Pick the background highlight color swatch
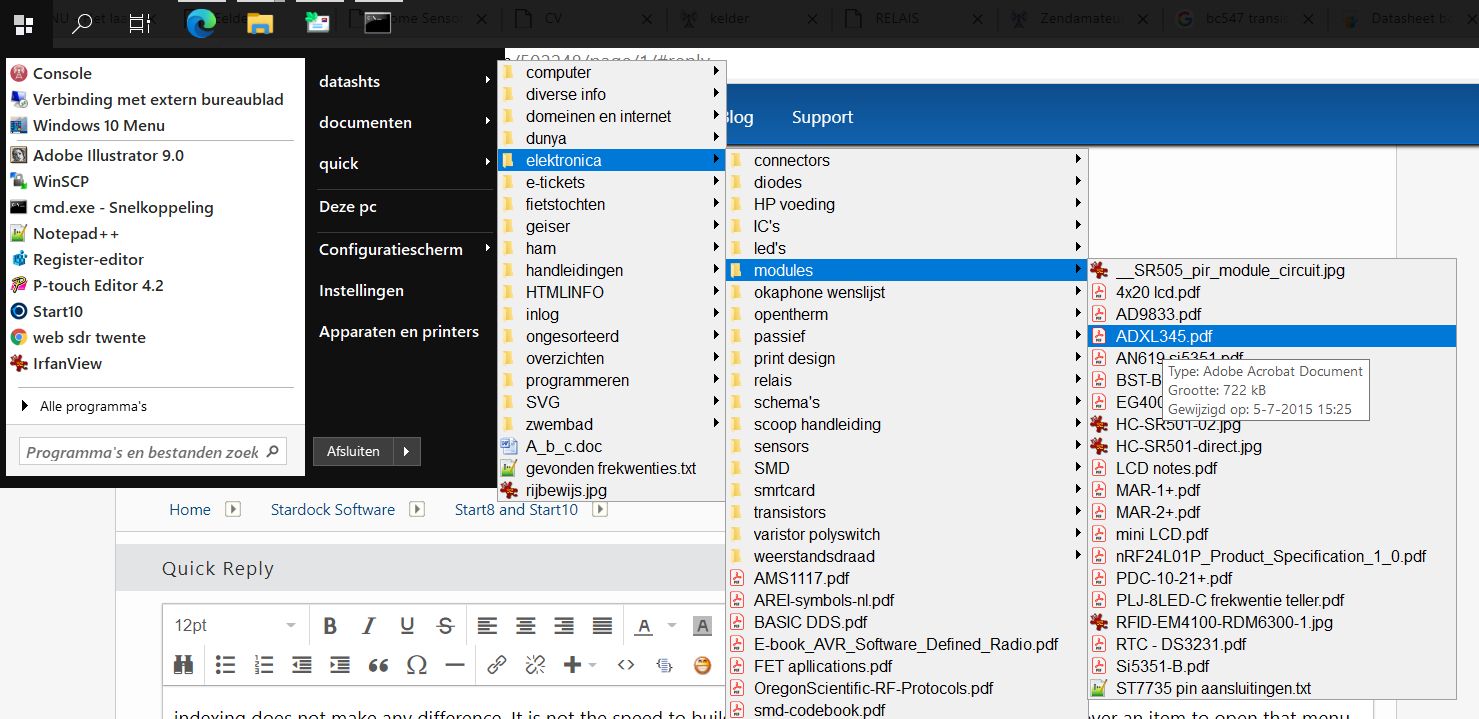The height and width of the screenshot is (719, 1479). (x=702, y=626)
